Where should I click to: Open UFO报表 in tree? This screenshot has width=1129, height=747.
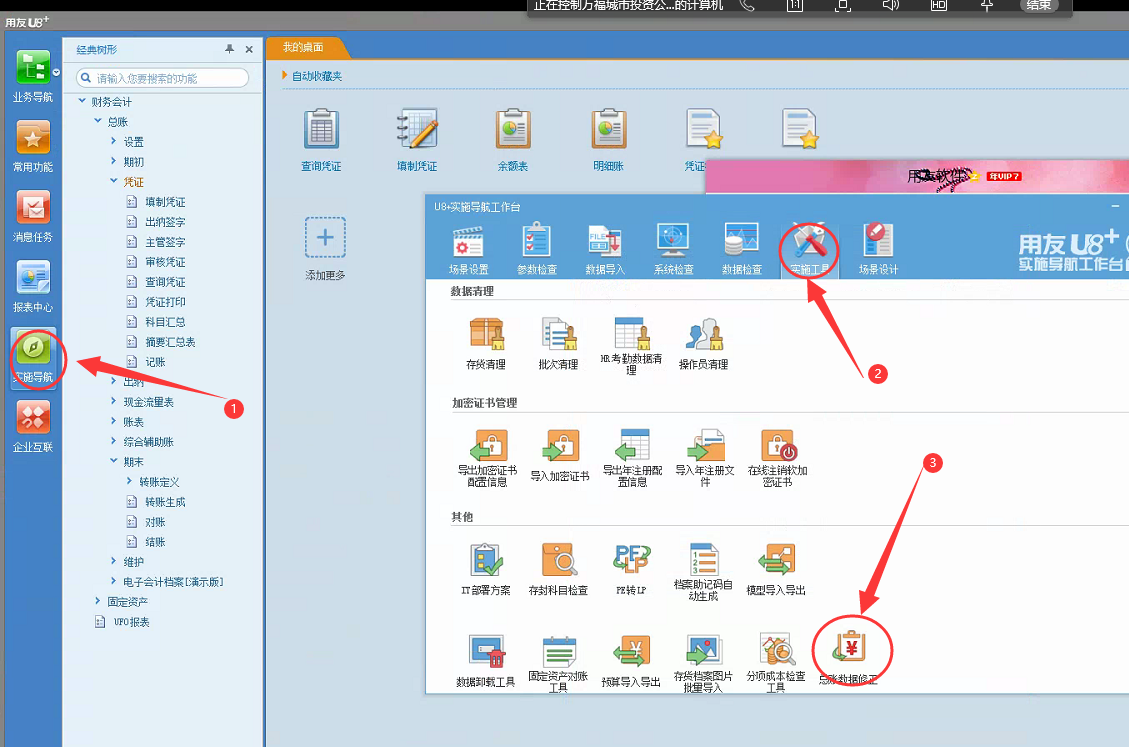(131, 622)
